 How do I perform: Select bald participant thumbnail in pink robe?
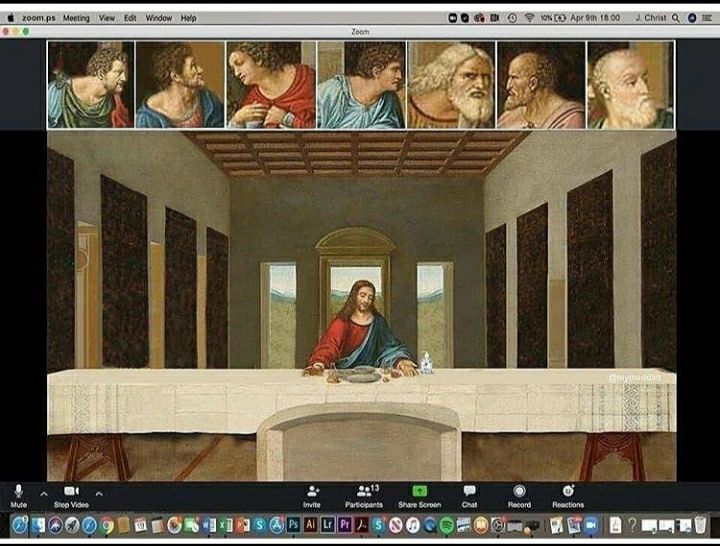click(541, 85)
